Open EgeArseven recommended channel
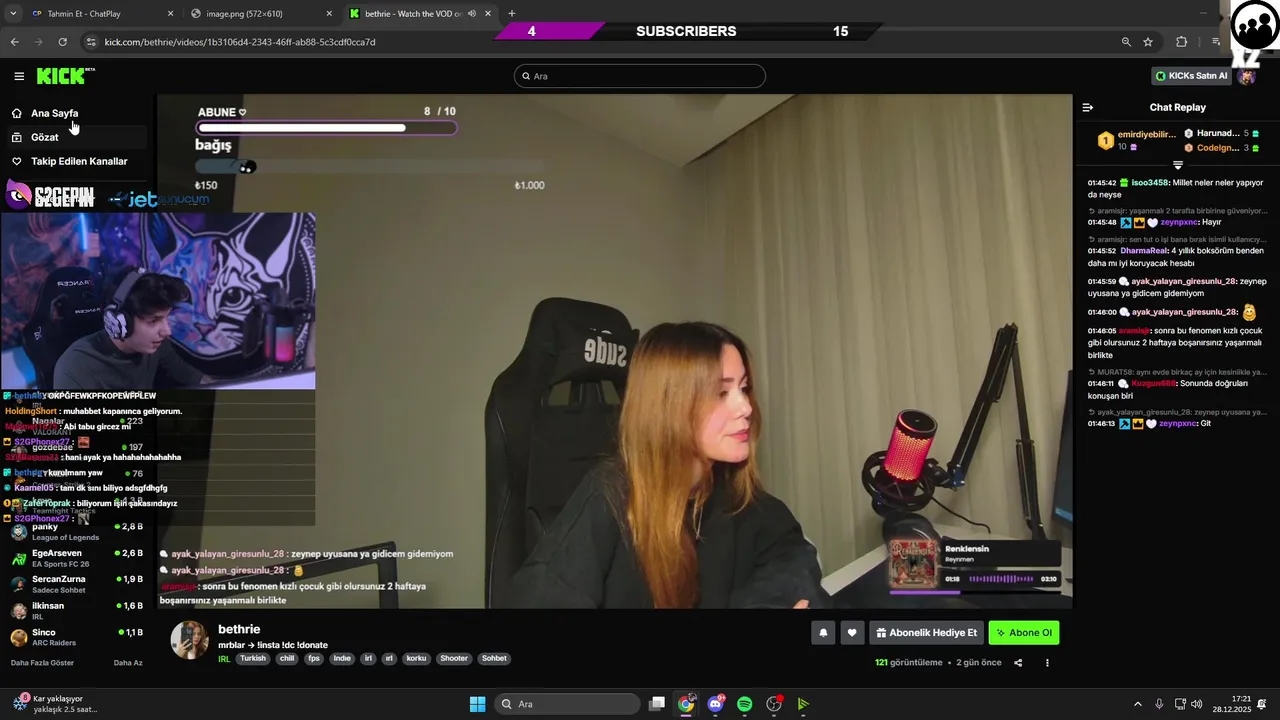Screen dimensions: 1280x720 pyautogui.click(x=78, y=558)
